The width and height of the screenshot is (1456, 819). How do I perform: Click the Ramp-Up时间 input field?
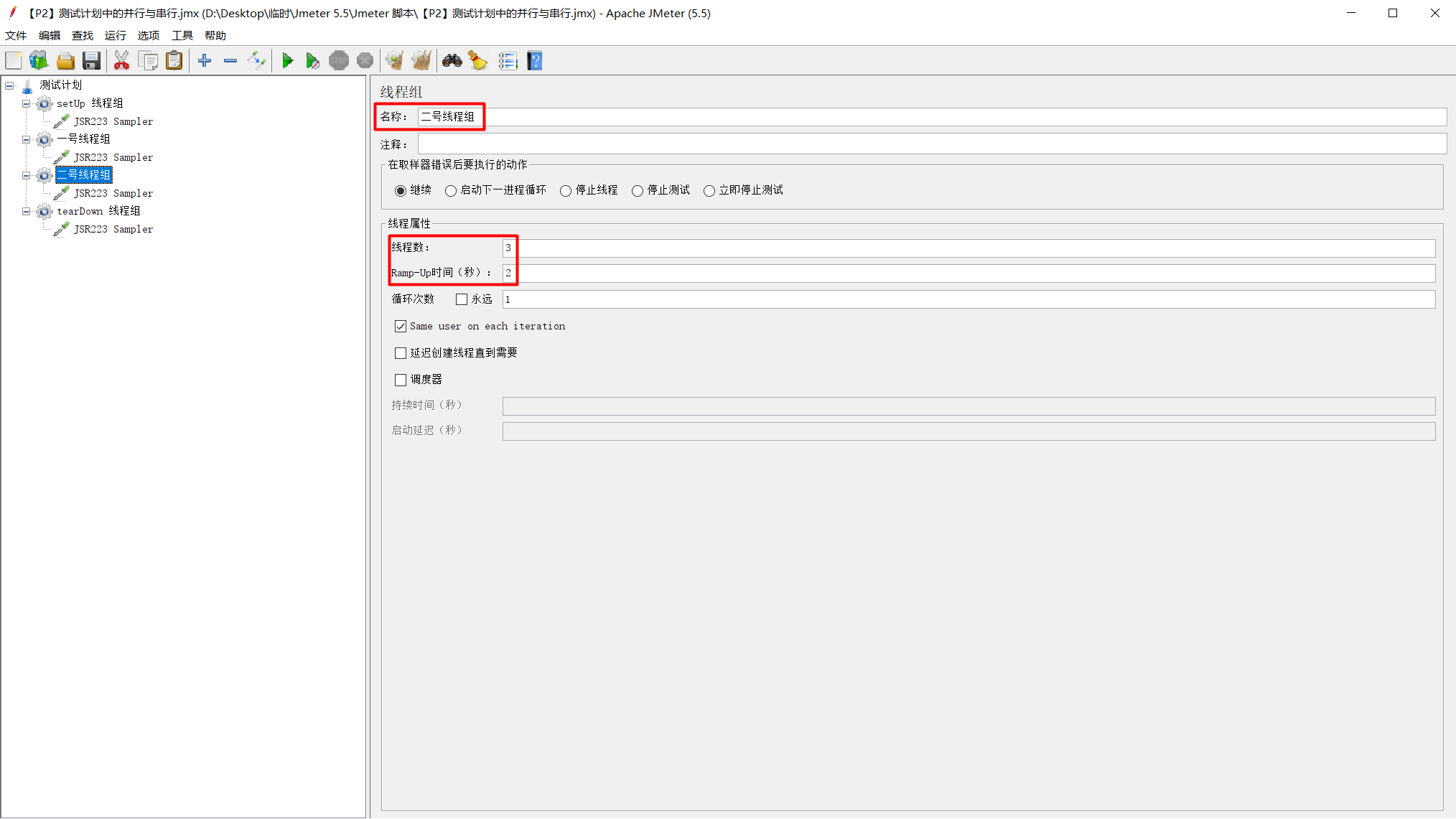(x=969, y=273)
